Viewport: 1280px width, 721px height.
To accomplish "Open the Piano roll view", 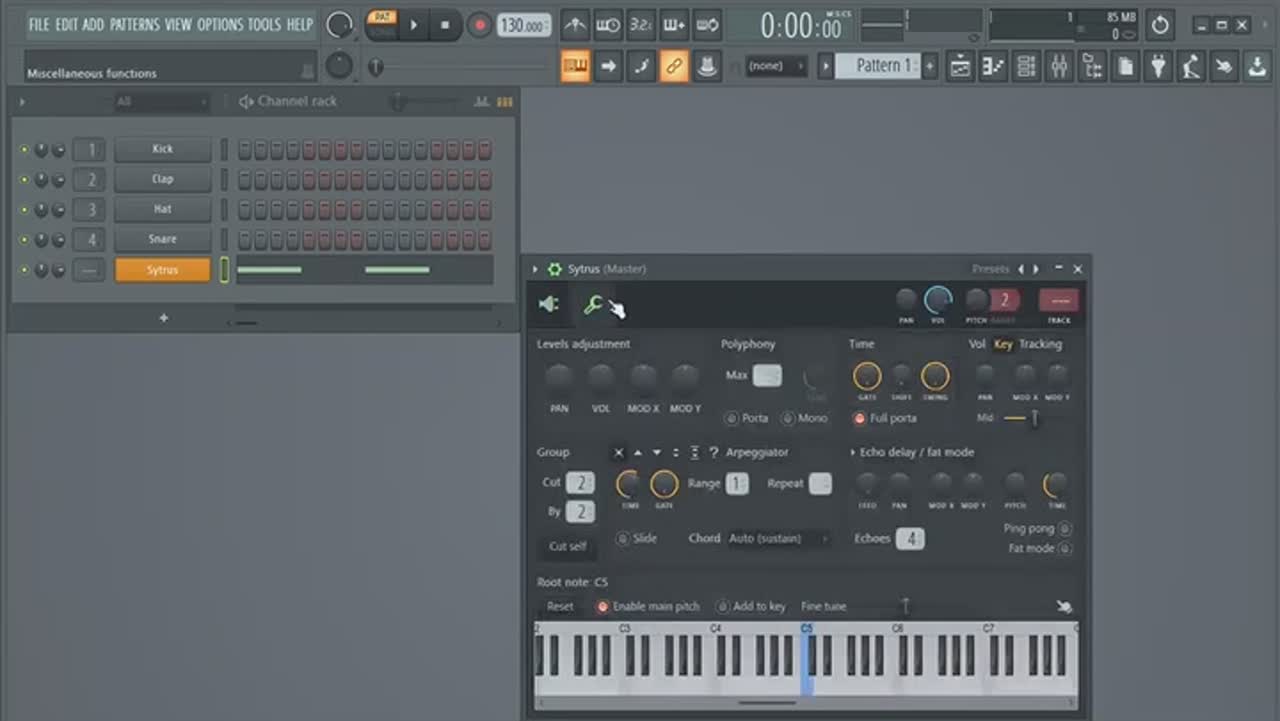I will point(993,67).
